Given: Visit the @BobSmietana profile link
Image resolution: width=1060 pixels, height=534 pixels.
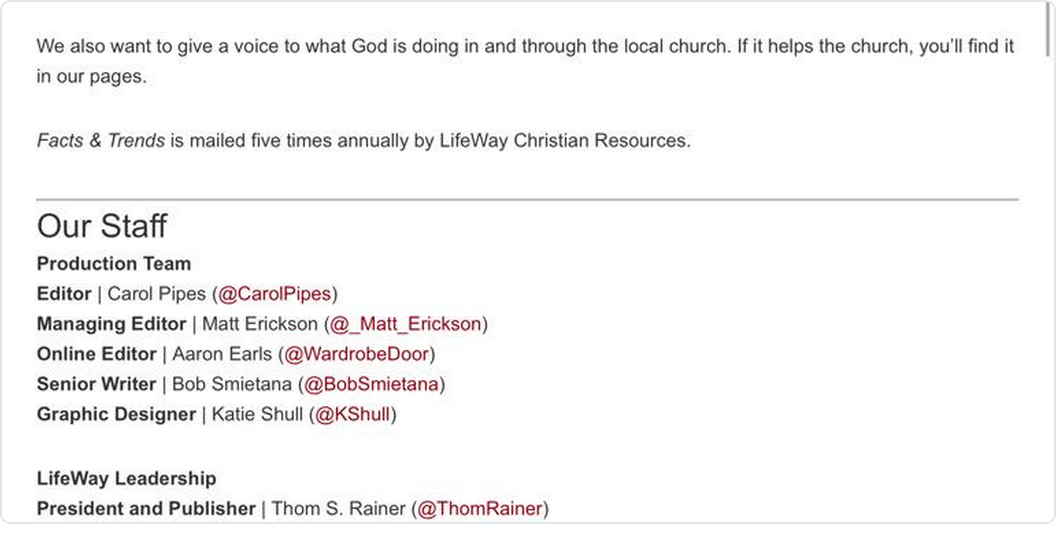Looking at the screenshot, I should tap(371, 384).
